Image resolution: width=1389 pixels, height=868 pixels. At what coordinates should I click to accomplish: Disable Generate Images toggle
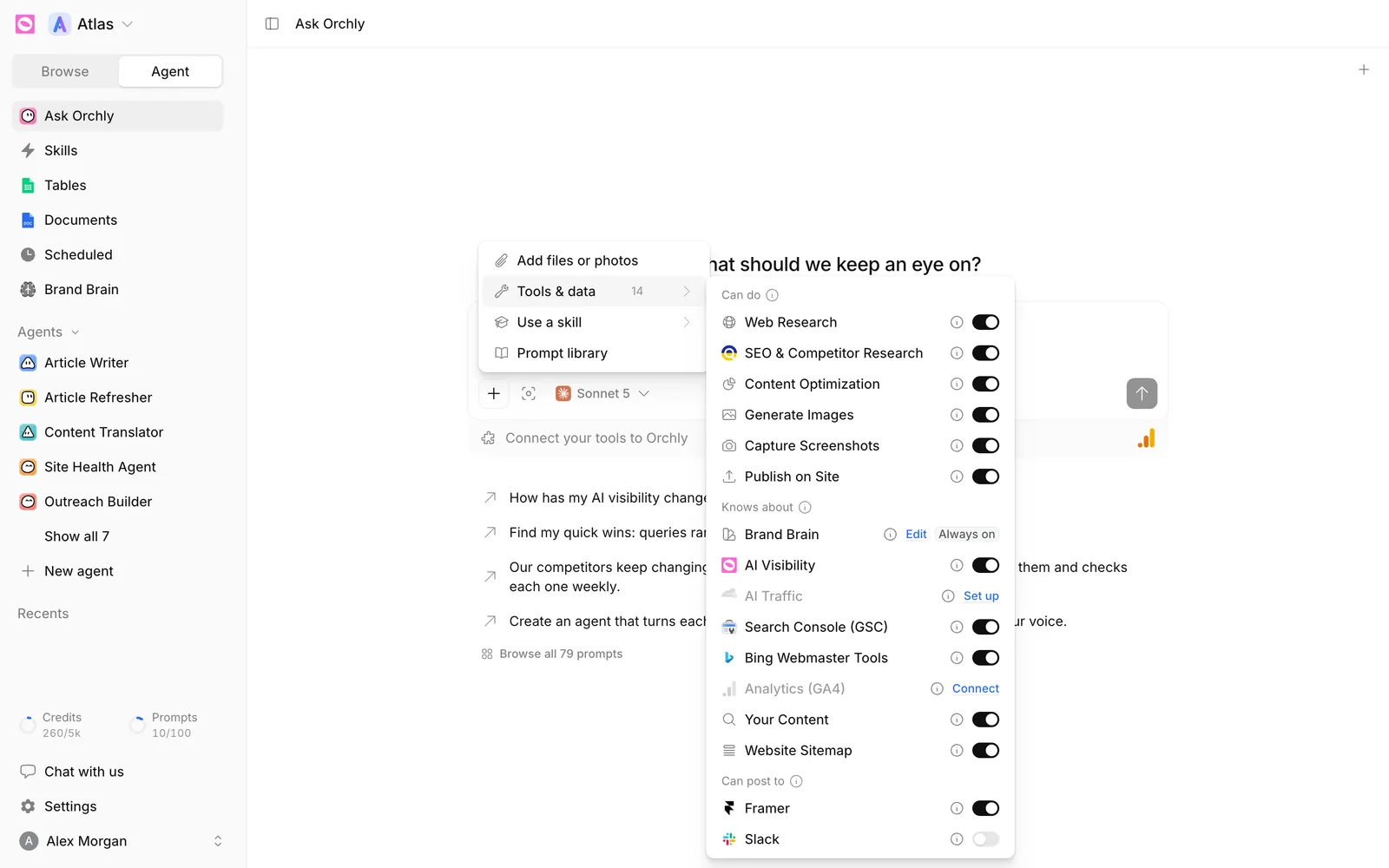point(985,415)
